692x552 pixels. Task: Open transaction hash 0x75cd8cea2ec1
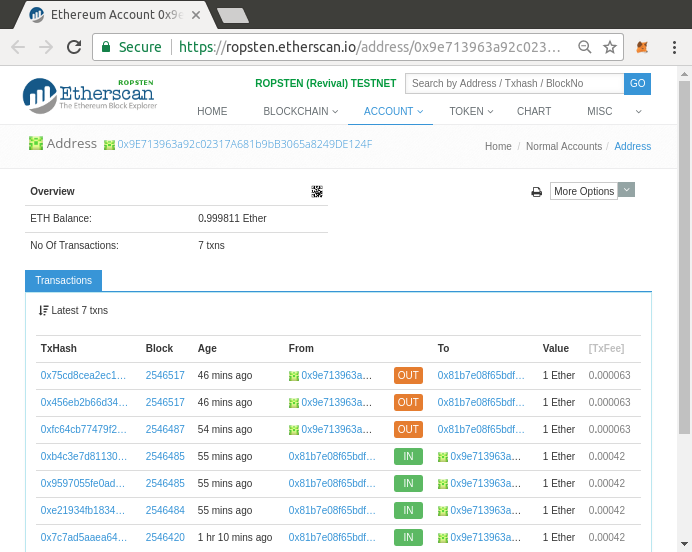pyautogui.click(x=84, y=375)
